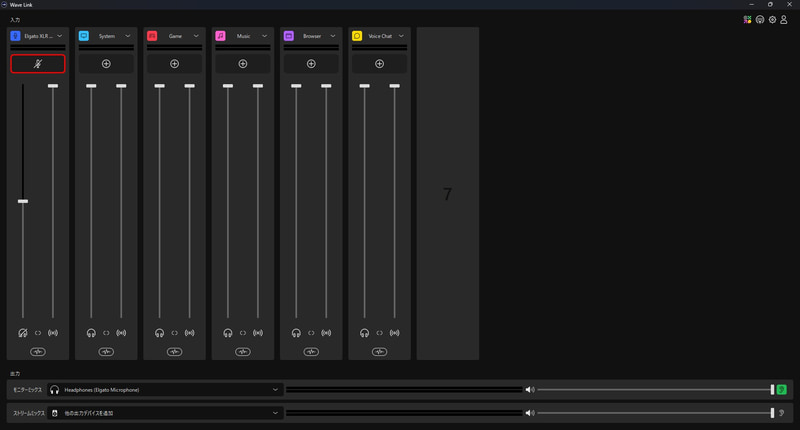This screenshot has width=800, height=430.
Task: Click the Music channel monitor fader handle
Action: point(228,86)
